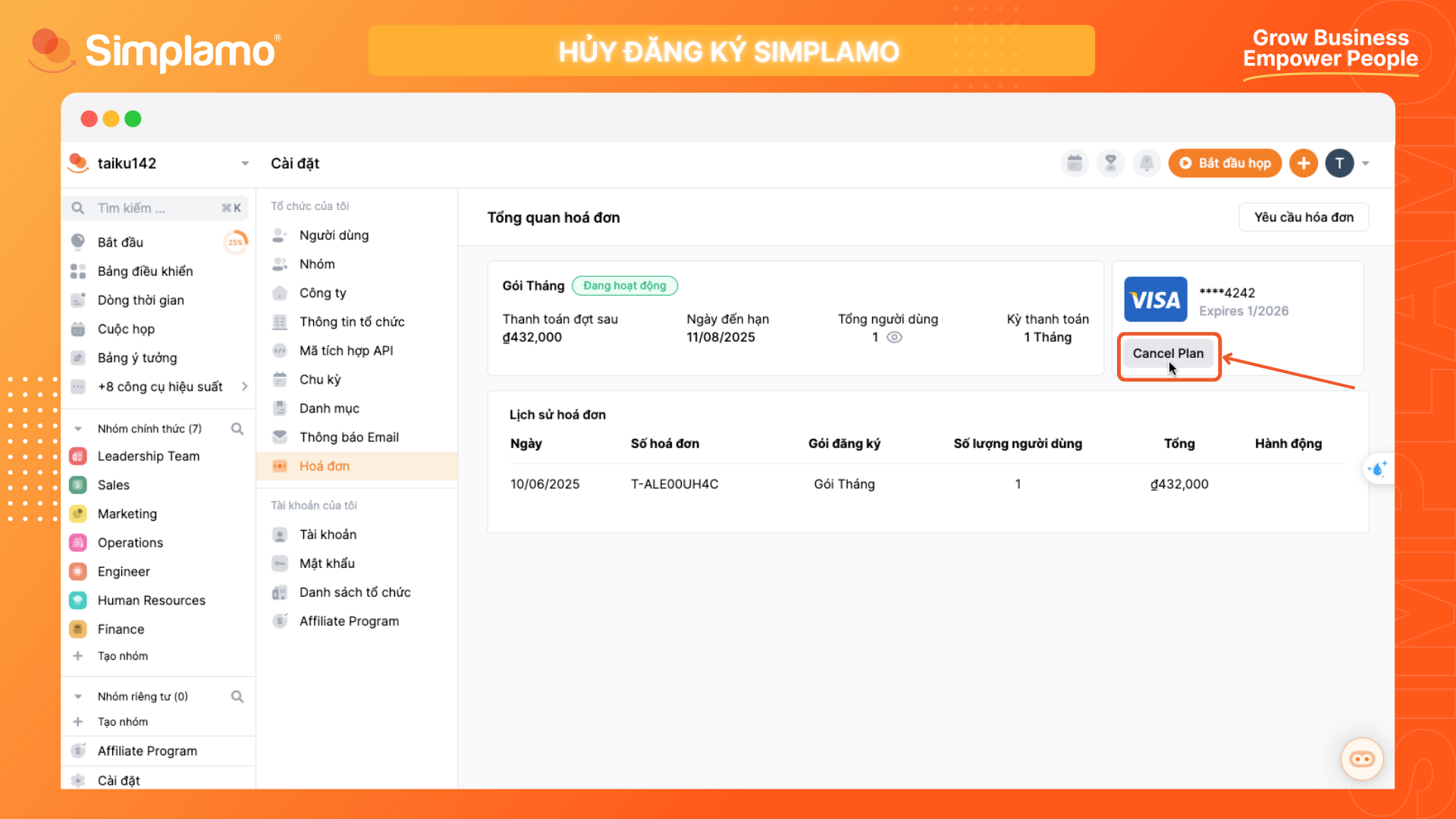
Task: Expand +8 công cụ hiệu suất chevron
Action: click(244, 386)
